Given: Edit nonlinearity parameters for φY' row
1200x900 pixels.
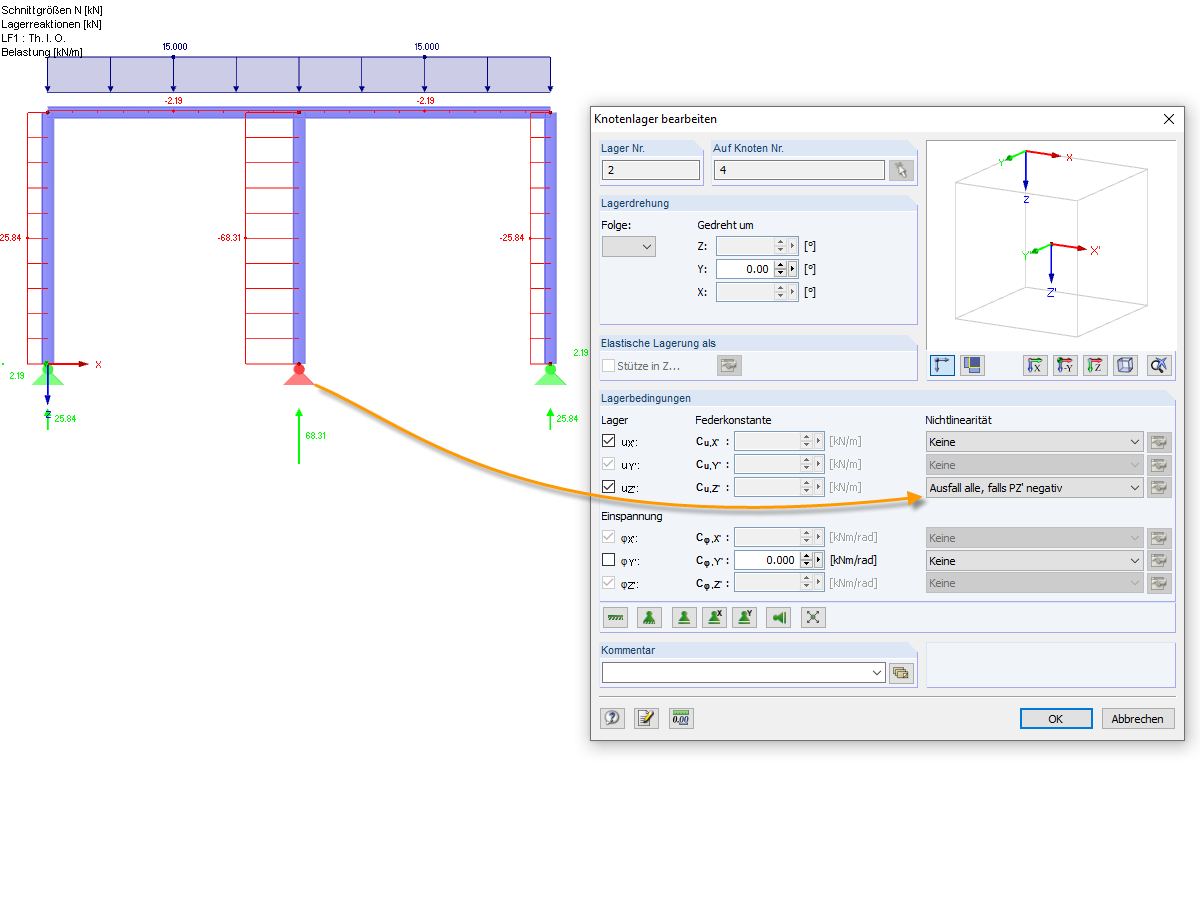Looking at the screenshot, I should [x=1159, y=561].
